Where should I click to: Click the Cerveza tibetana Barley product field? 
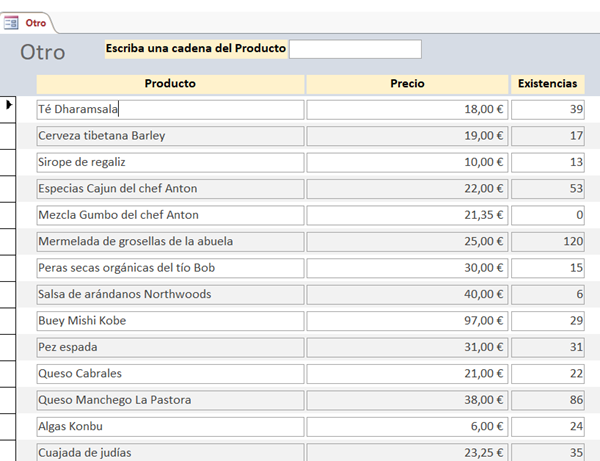tap(170, 135)
